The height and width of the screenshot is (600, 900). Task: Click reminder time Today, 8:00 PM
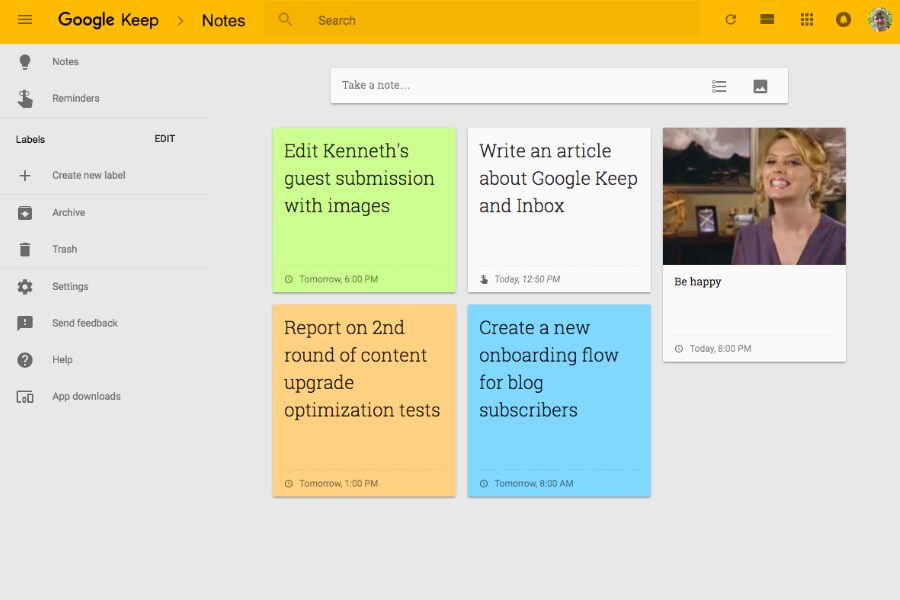click(720, 349)
